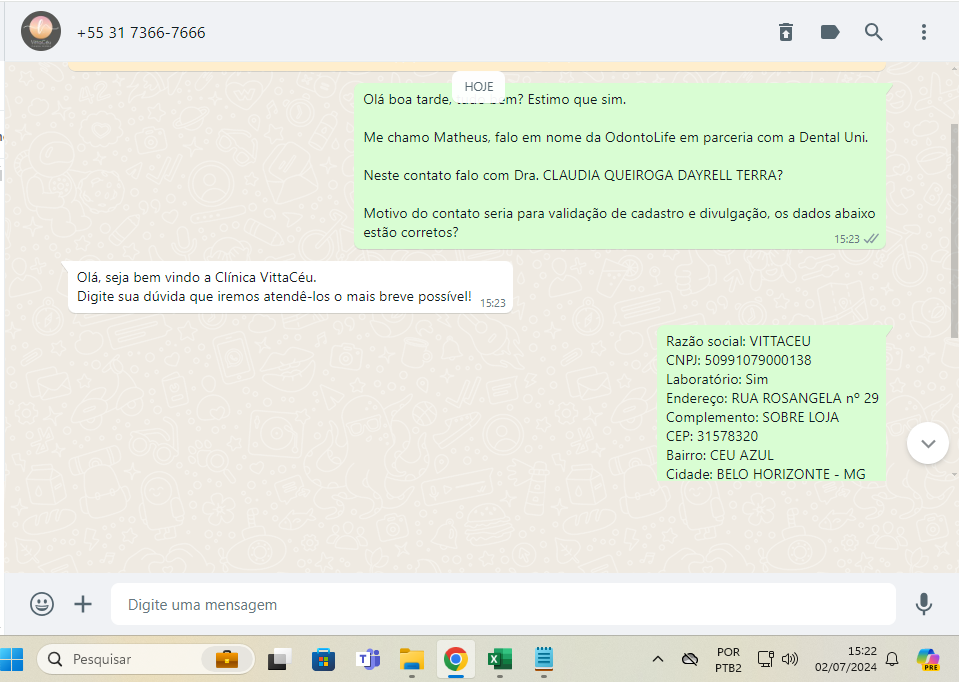Click the 'Laboratório: Sim' line
The width and height of the screenshot is (959, 682).
click(717, 379)
